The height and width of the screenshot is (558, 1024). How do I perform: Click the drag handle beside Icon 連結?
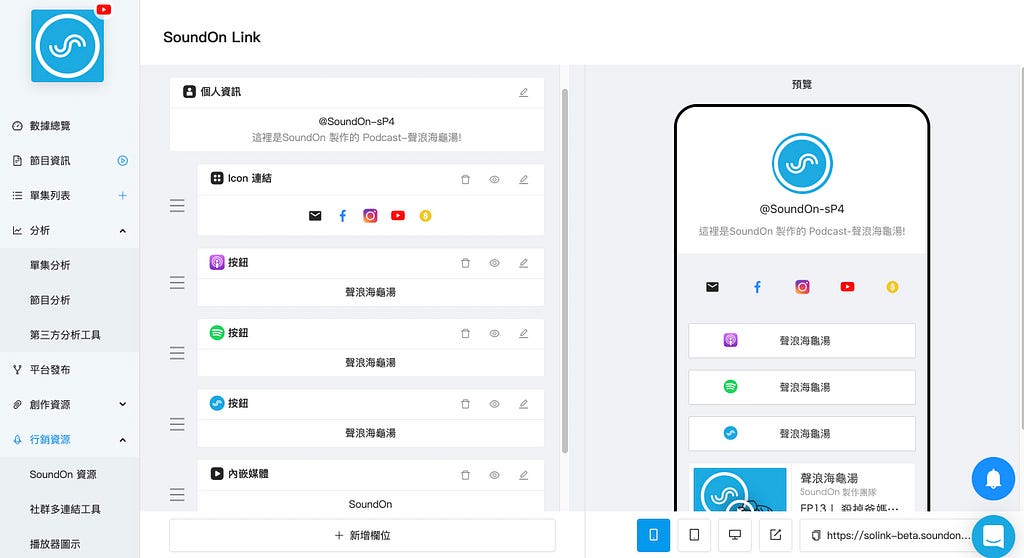[x=177, y=206]
